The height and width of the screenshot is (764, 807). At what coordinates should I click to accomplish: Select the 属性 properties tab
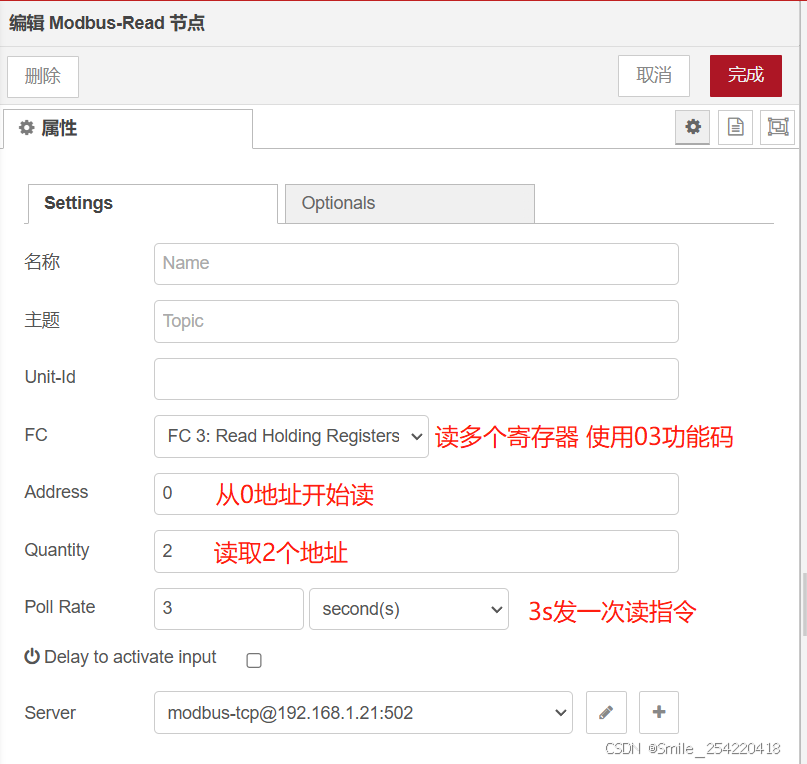pos(128,128)
